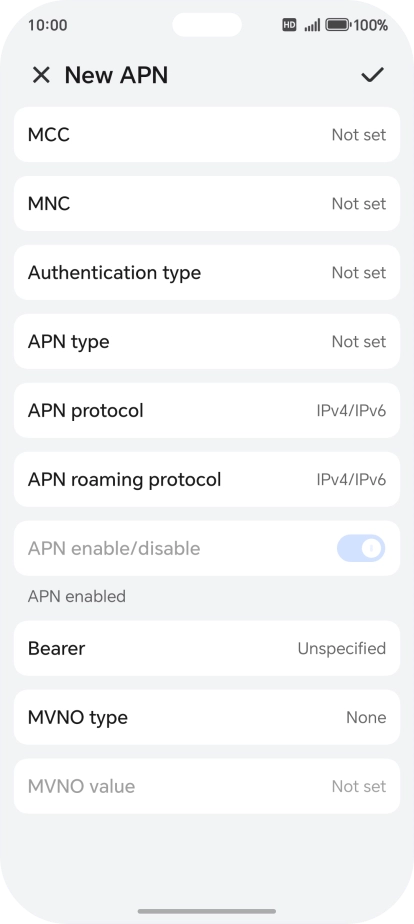Tap the X icon to discard New APN

pos(41,75)
